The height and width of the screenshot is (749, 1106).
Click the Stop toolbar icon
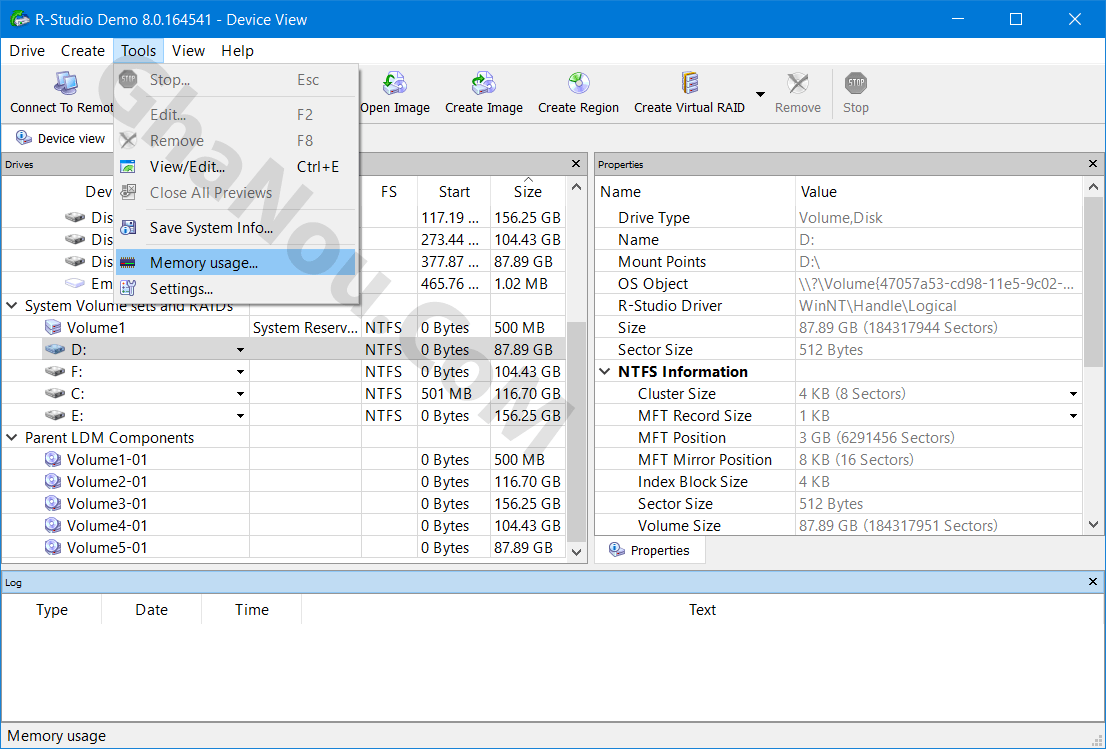point(856,83)
